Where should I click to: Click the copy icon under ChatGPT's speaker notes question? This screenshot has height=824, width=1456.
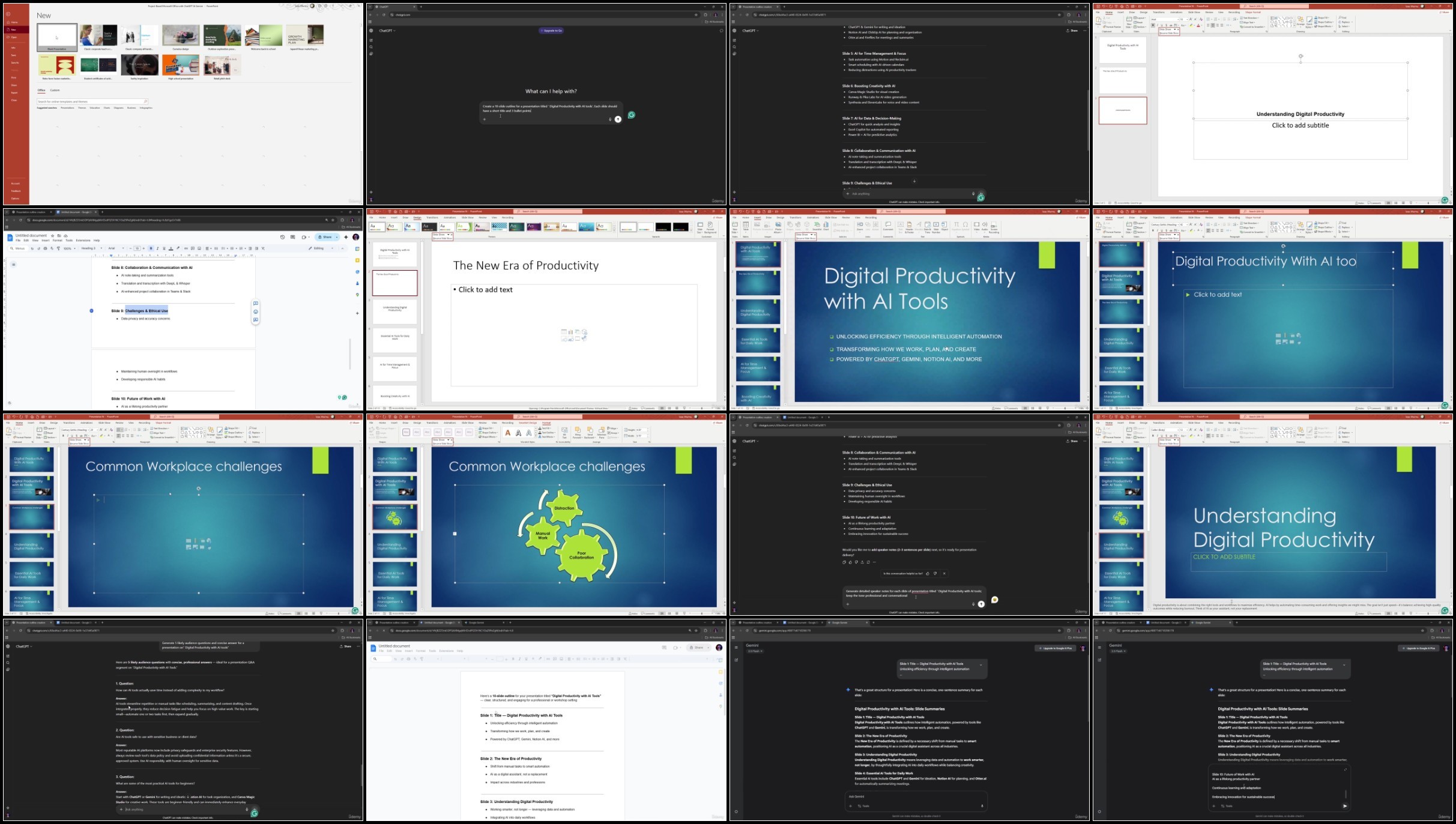tap(844, 562)
